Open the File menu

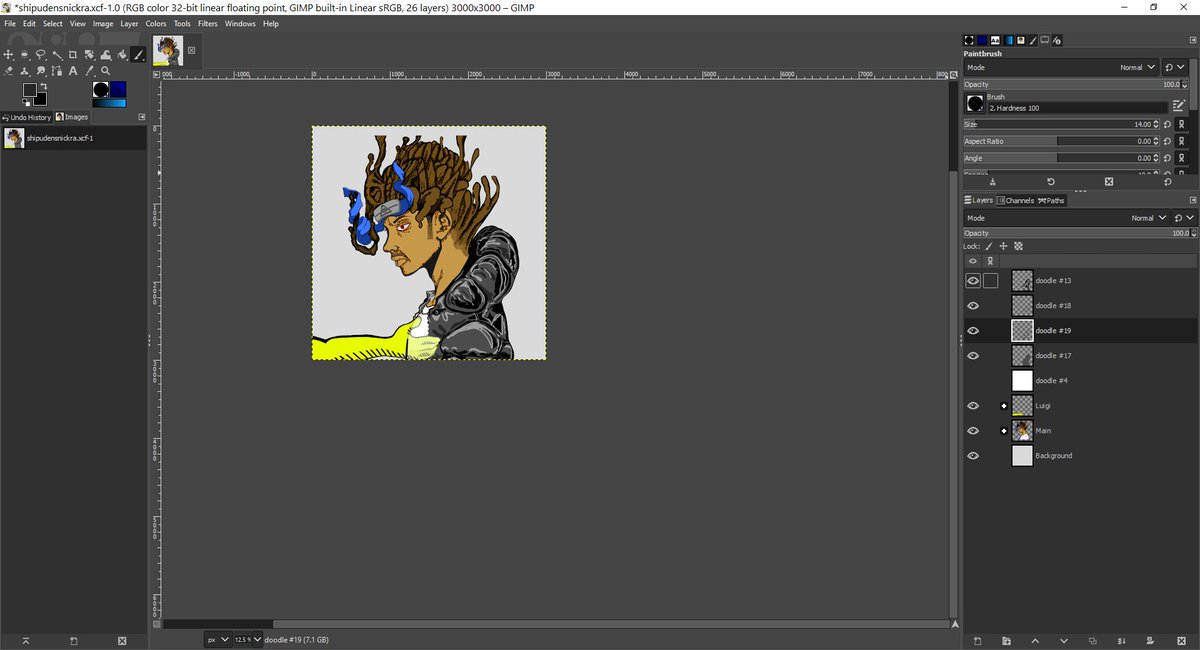[10, 23]
